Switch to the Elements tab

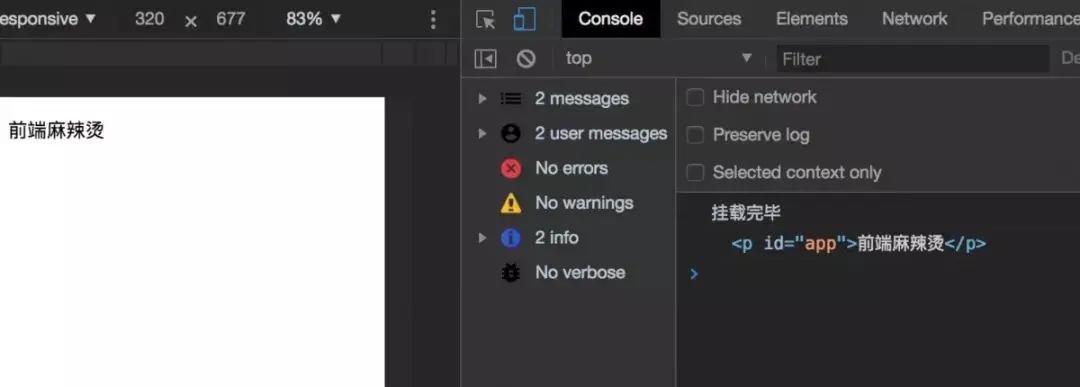click(x=811, y=19)
